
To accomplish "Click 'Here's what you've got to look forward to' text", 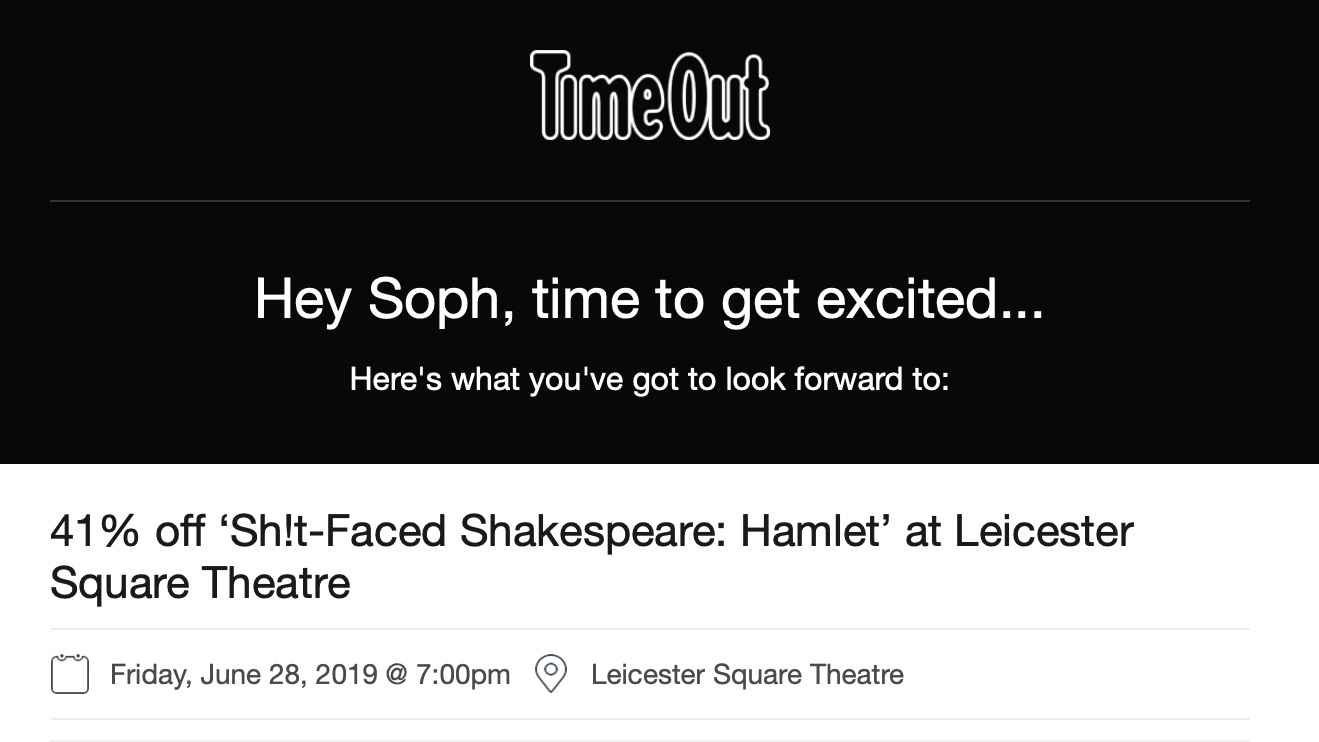I will coord(649,380).
